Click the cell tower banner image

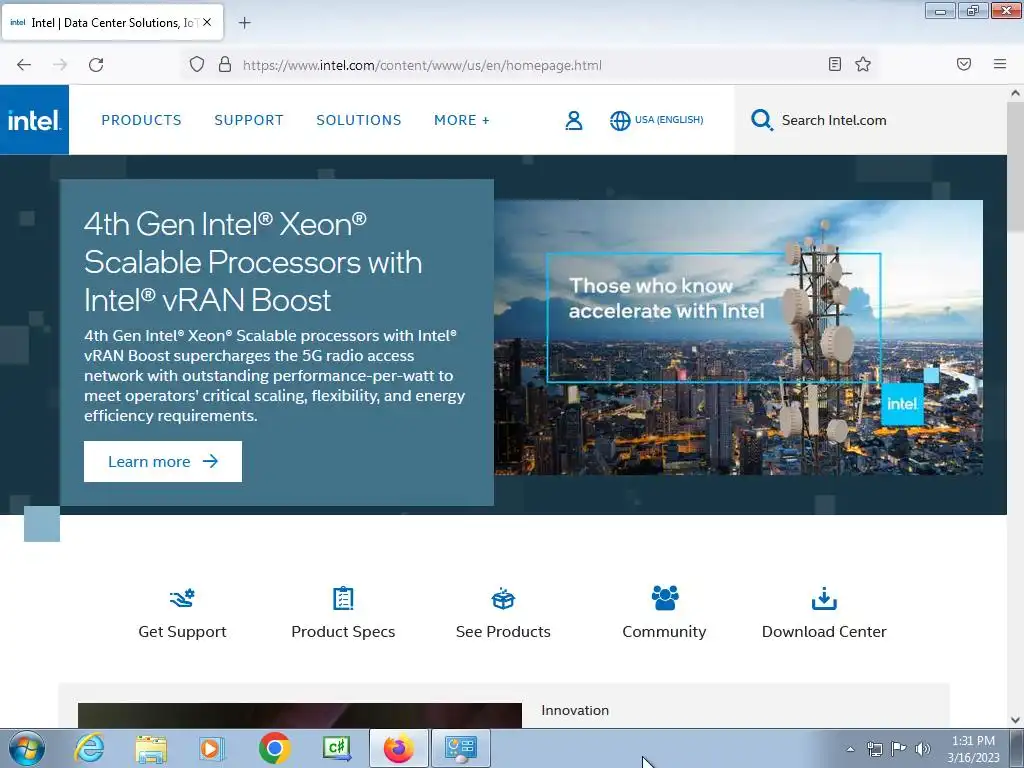[738, 337]
